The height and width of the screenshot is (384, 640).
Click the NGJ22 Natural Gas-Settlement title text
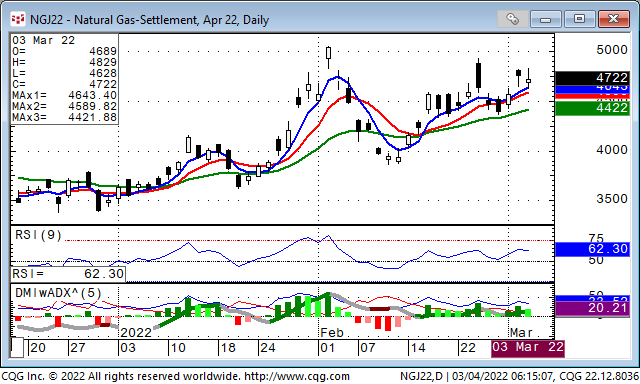(149, 20)
